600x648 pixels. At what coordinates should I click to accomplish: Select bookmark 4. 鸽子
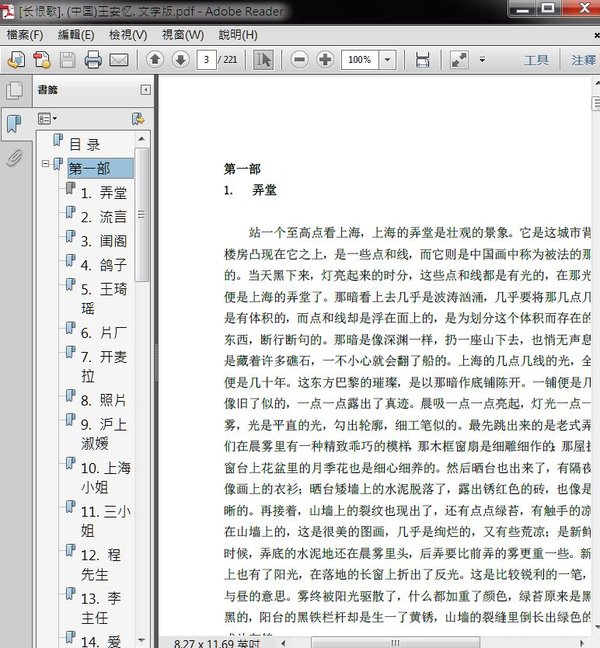click(x=103, y=265)
